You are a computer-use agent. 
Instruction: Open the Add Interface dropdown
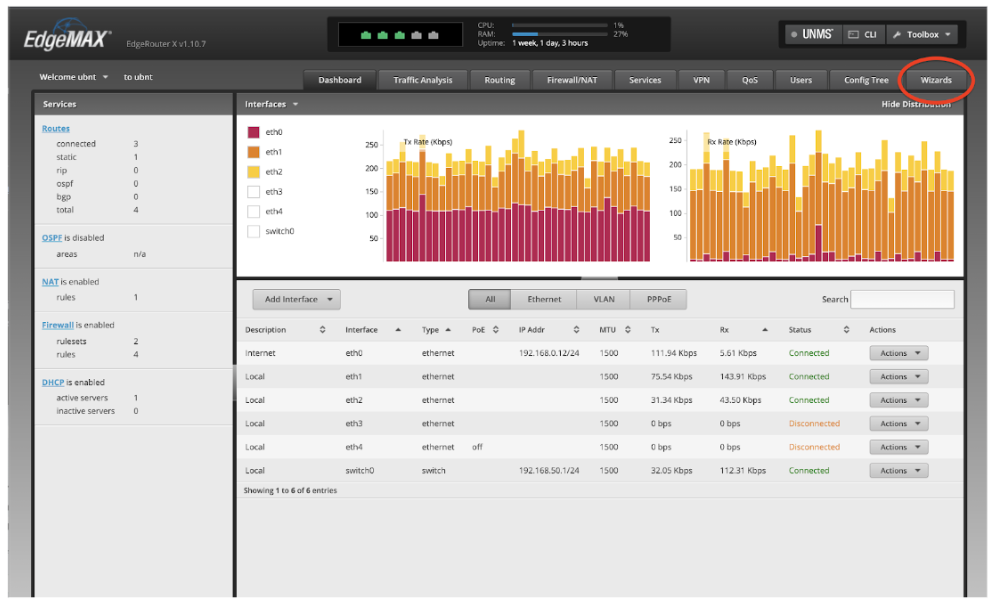pyautogui.click(x=296, y=299)
